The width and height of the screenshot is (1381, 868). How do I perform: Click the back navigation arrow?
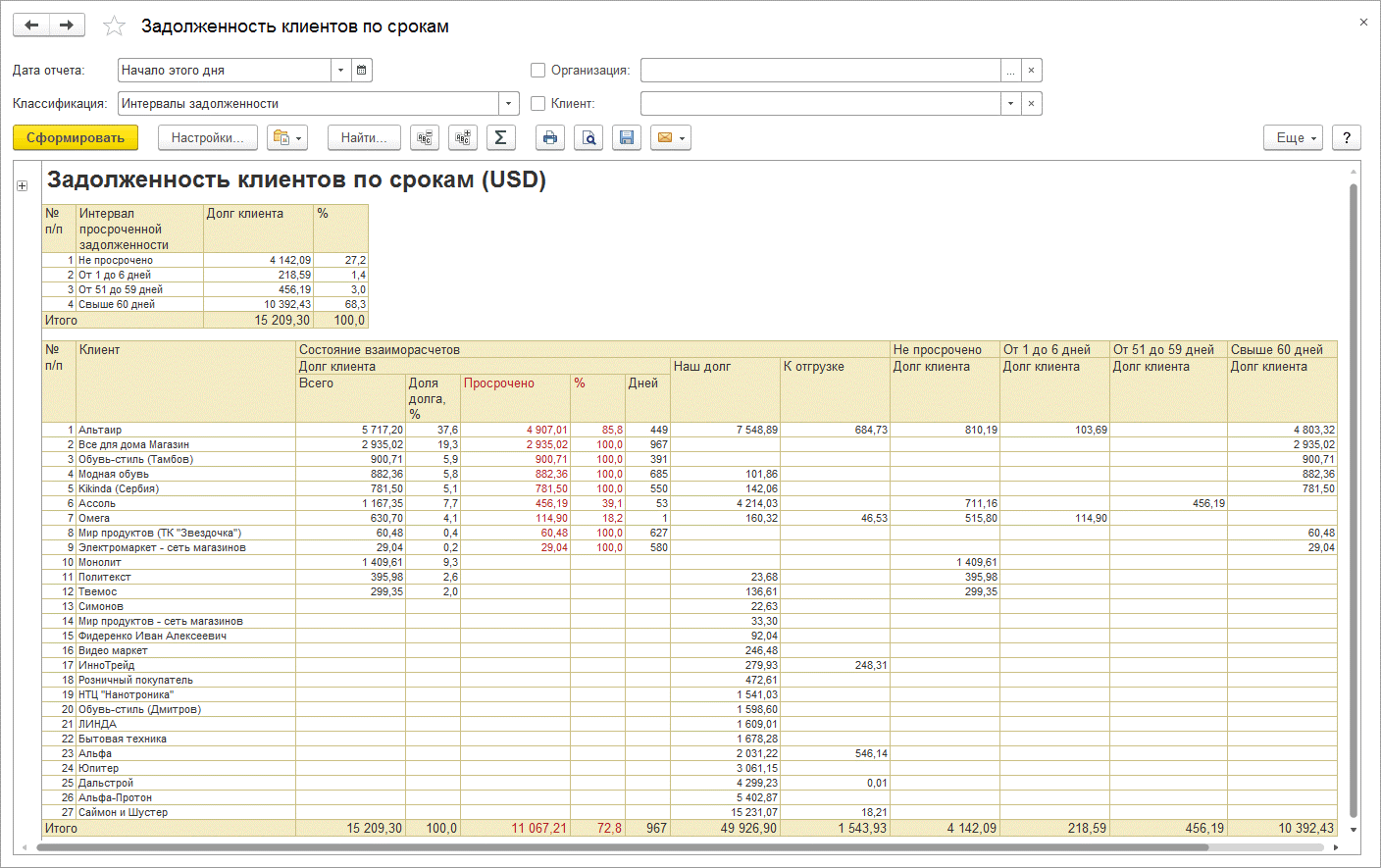click(x=31, y=26)
